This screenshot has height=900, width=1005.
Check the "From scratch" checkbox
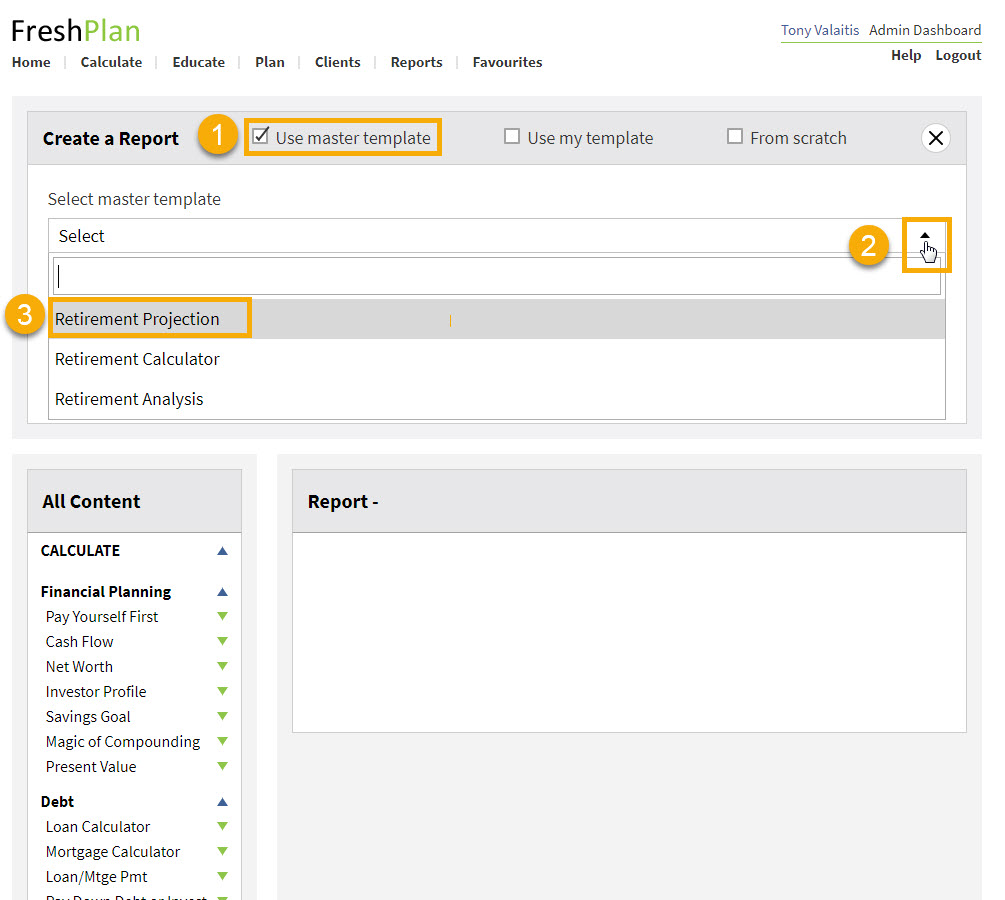[x=736, y=137]
